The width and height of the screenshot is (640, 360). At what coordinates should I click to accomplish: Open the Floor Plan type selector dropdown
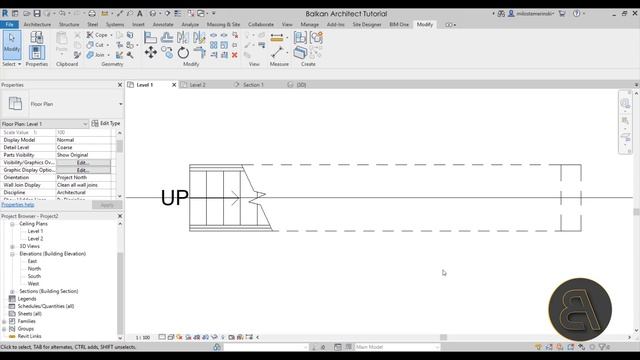coord(120,104)
